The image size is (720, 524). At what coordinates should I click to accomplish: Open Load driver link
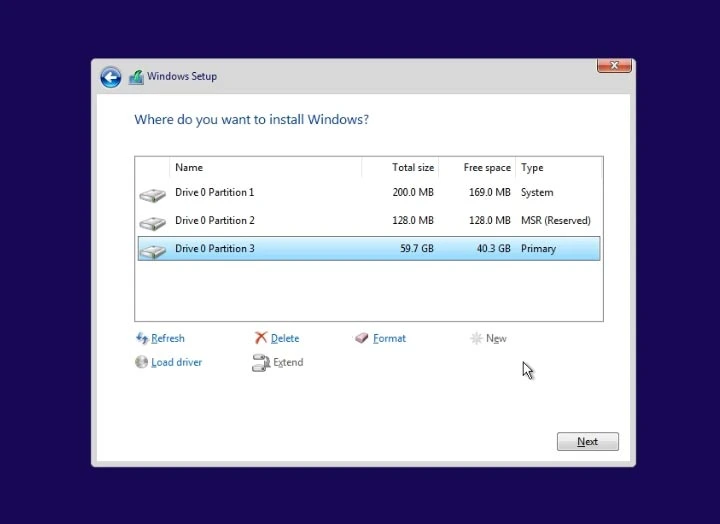point(176,362)
